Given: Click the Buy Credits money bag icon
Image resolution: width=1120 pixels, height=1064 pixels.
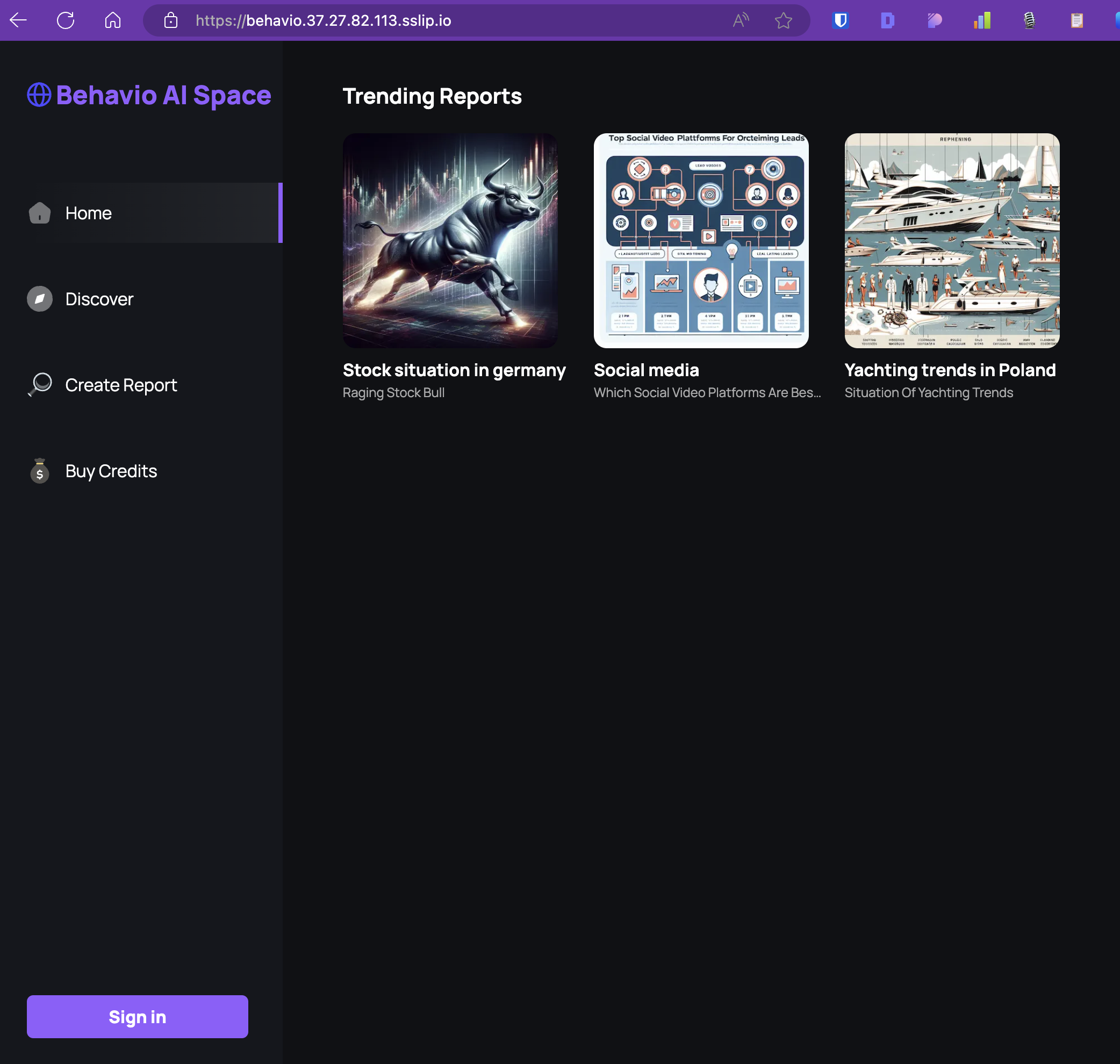Looking at the screenshot, I should (x=40, y=471).
